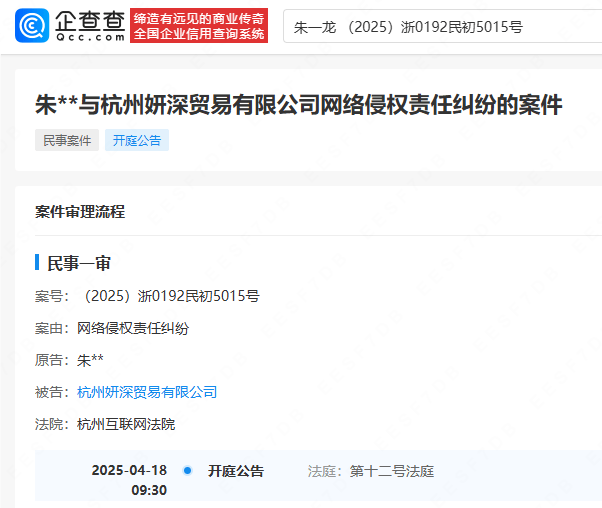The width and height of the screenshot is (602, 508).
Task: Click the courtroom value 第十二号法庭
Action: [x=392, y=471]
